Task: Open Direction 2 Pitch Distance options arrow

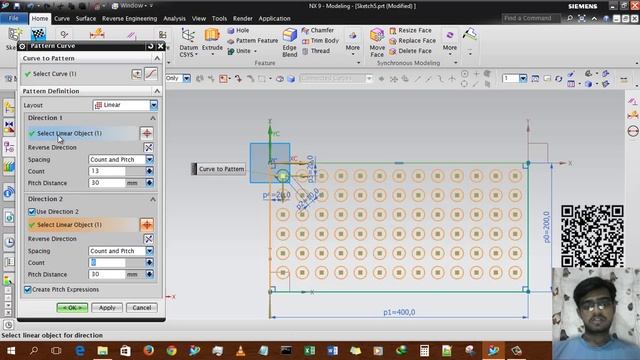Action: point(149,274)
